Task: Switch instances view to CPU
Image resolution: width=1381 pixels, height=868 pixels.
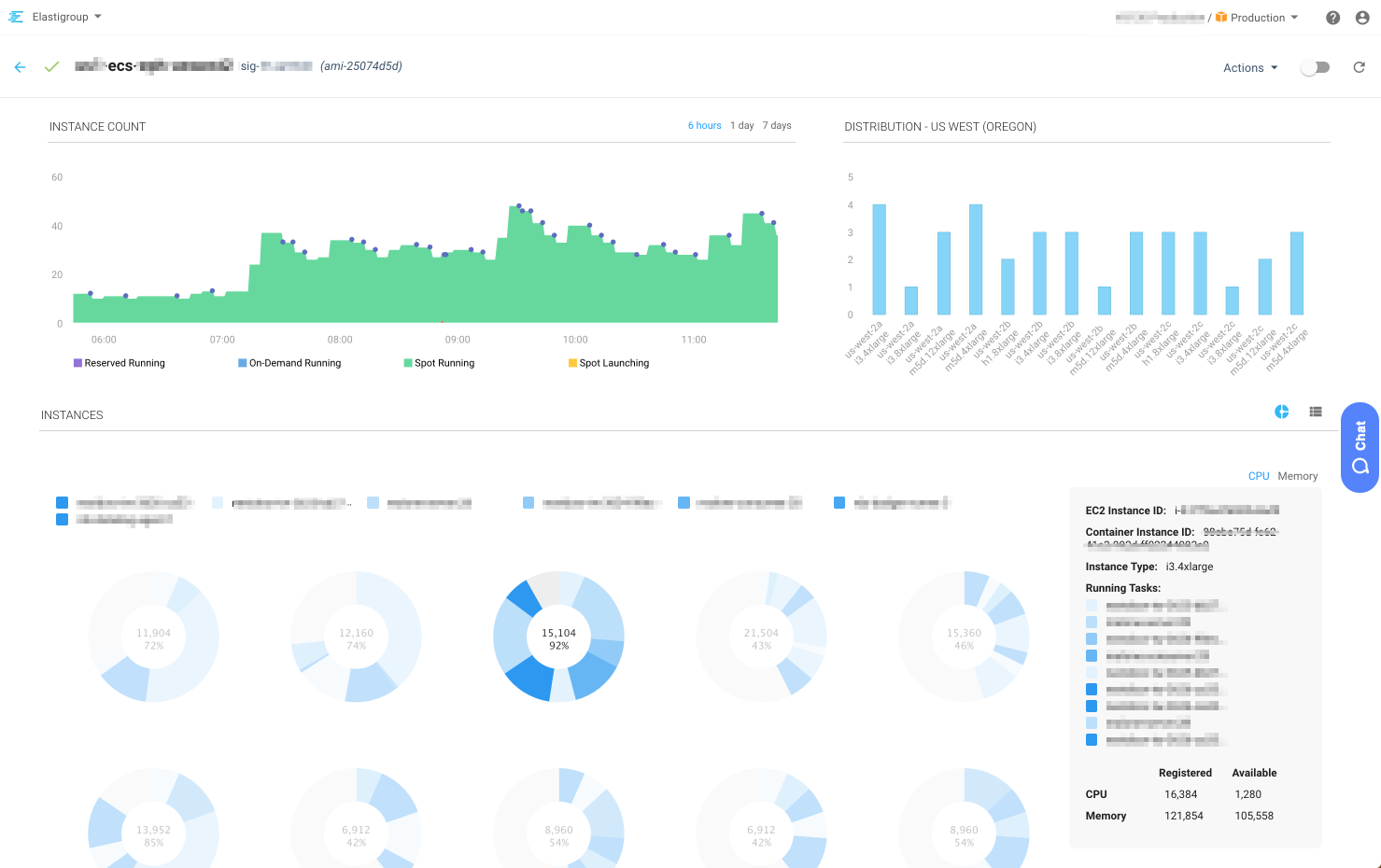Action: pos(1259,476)
